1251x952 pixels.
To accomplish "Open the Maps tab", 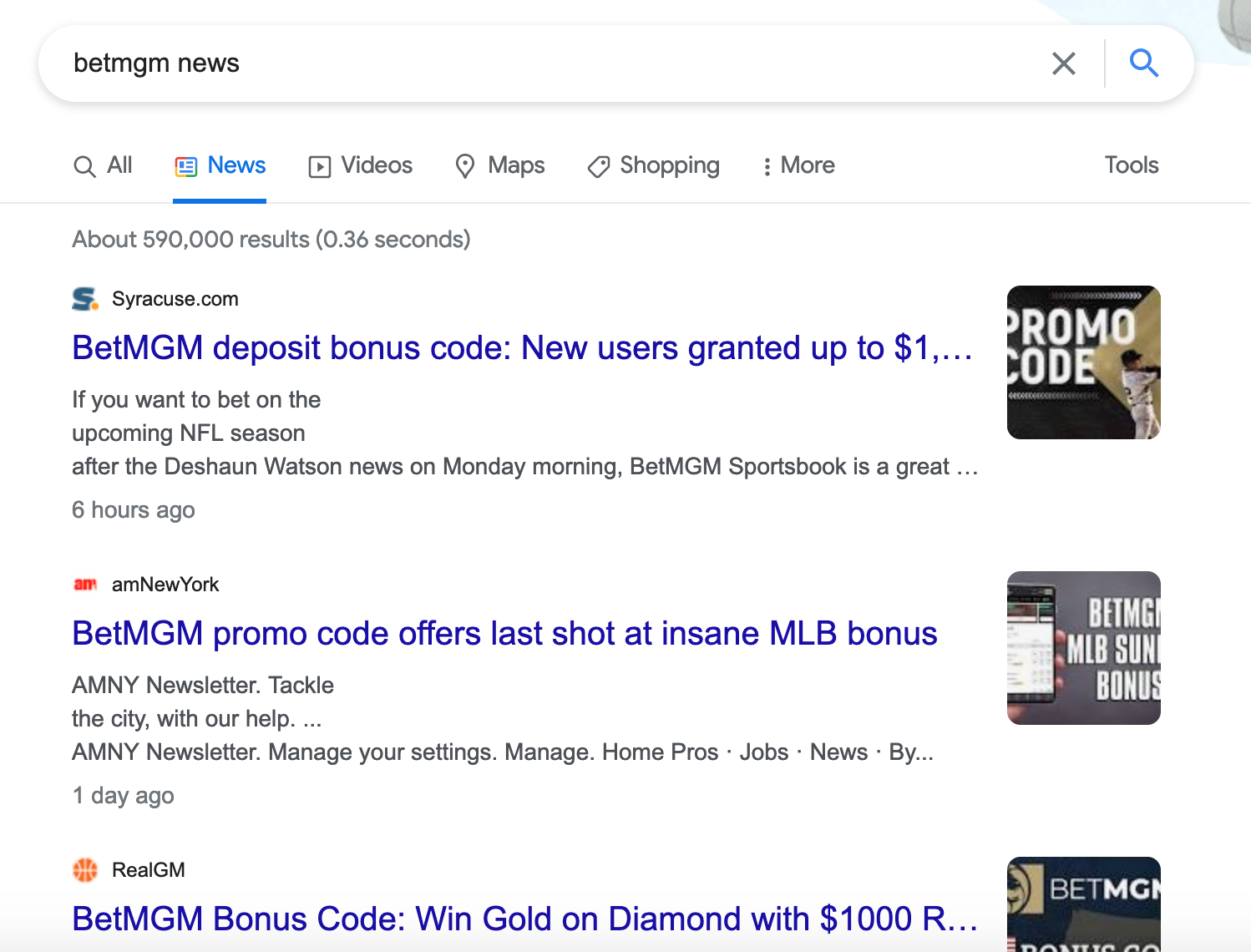I will click(x=499, y=165).
